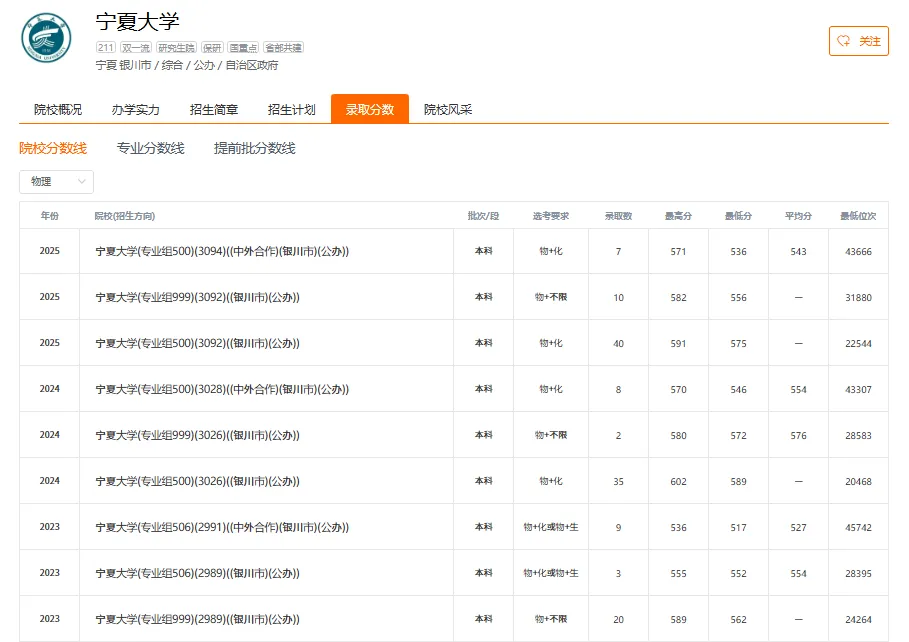
Task: Click the 保研 tag
Action: 212,48
